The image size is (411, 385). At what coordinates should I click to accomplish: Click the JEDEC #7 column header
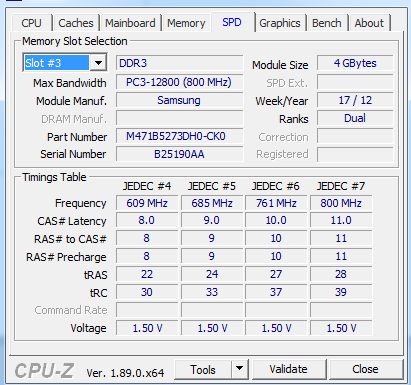click(341, 186)
